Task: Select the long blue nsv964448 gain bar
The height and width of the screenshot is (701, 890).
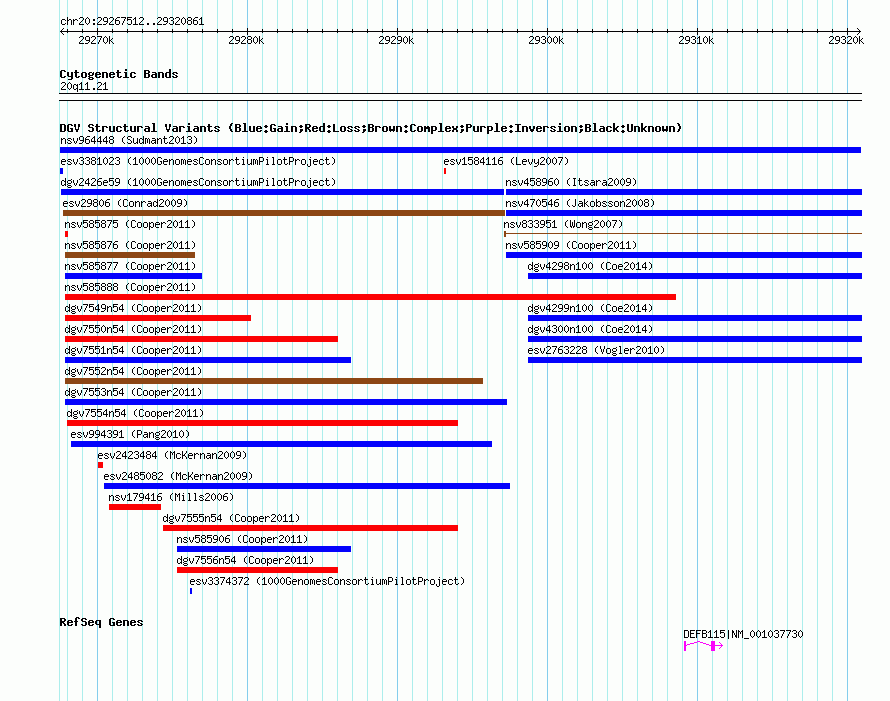Action: click(460, 150)
